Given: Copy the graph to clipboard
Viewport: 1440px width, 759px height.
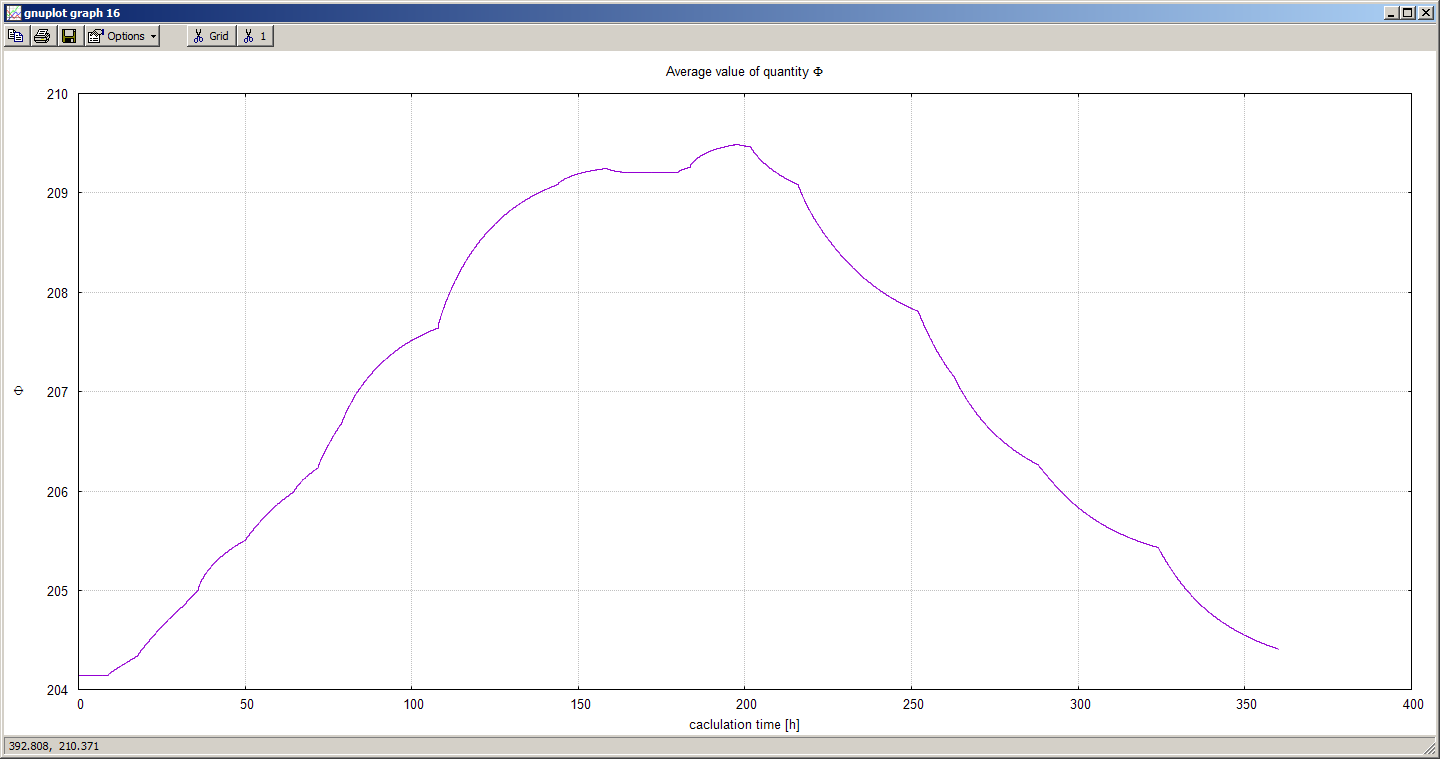Looking at the screenshot, I should (16, 36).
